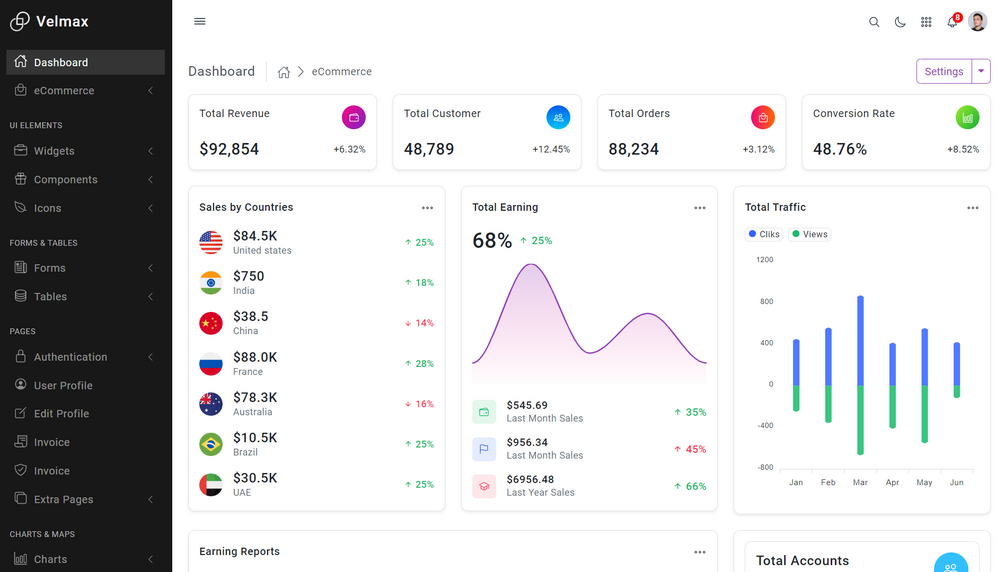Open the apps grid icon

pos(926,22)
